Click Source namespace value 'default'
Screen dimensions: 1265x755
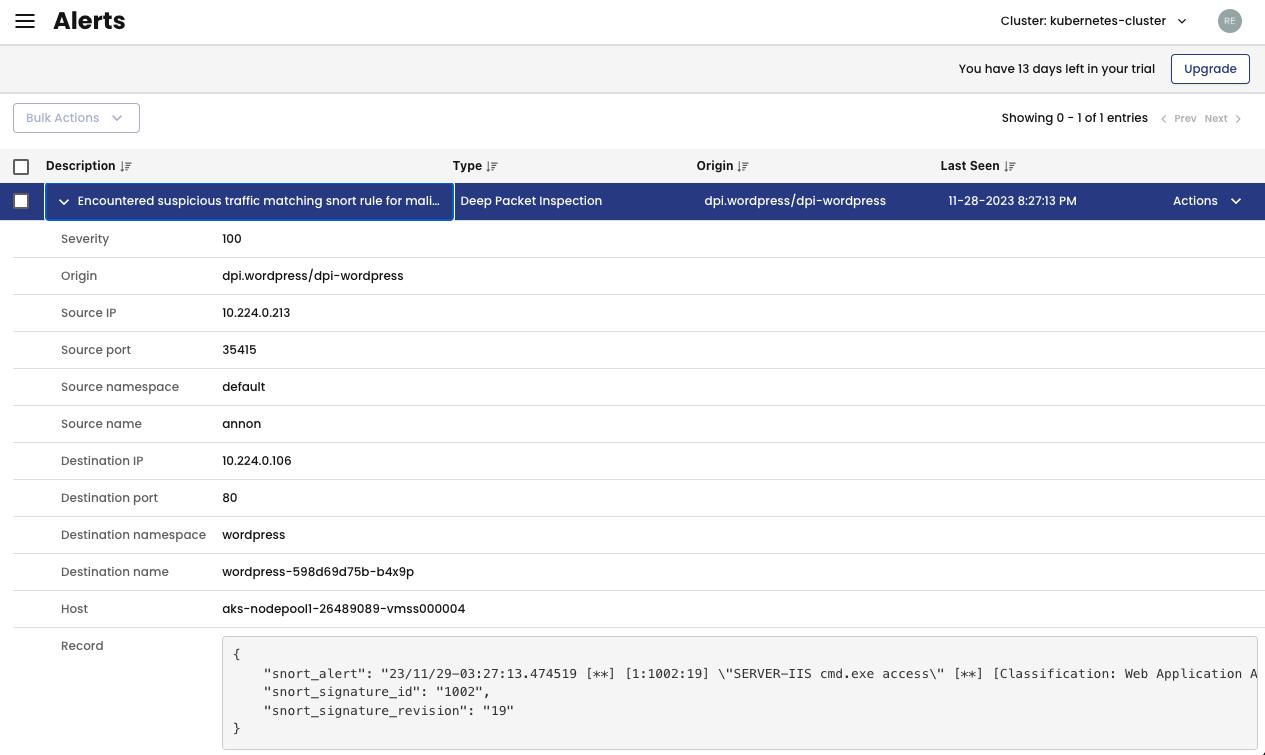click(243, 387)
